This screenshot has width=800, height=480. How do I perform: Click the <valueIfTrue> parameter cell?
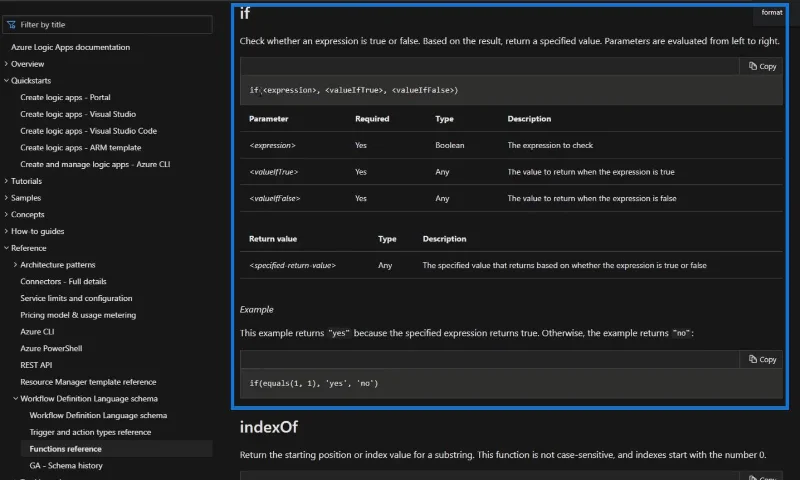coord(273,172)
